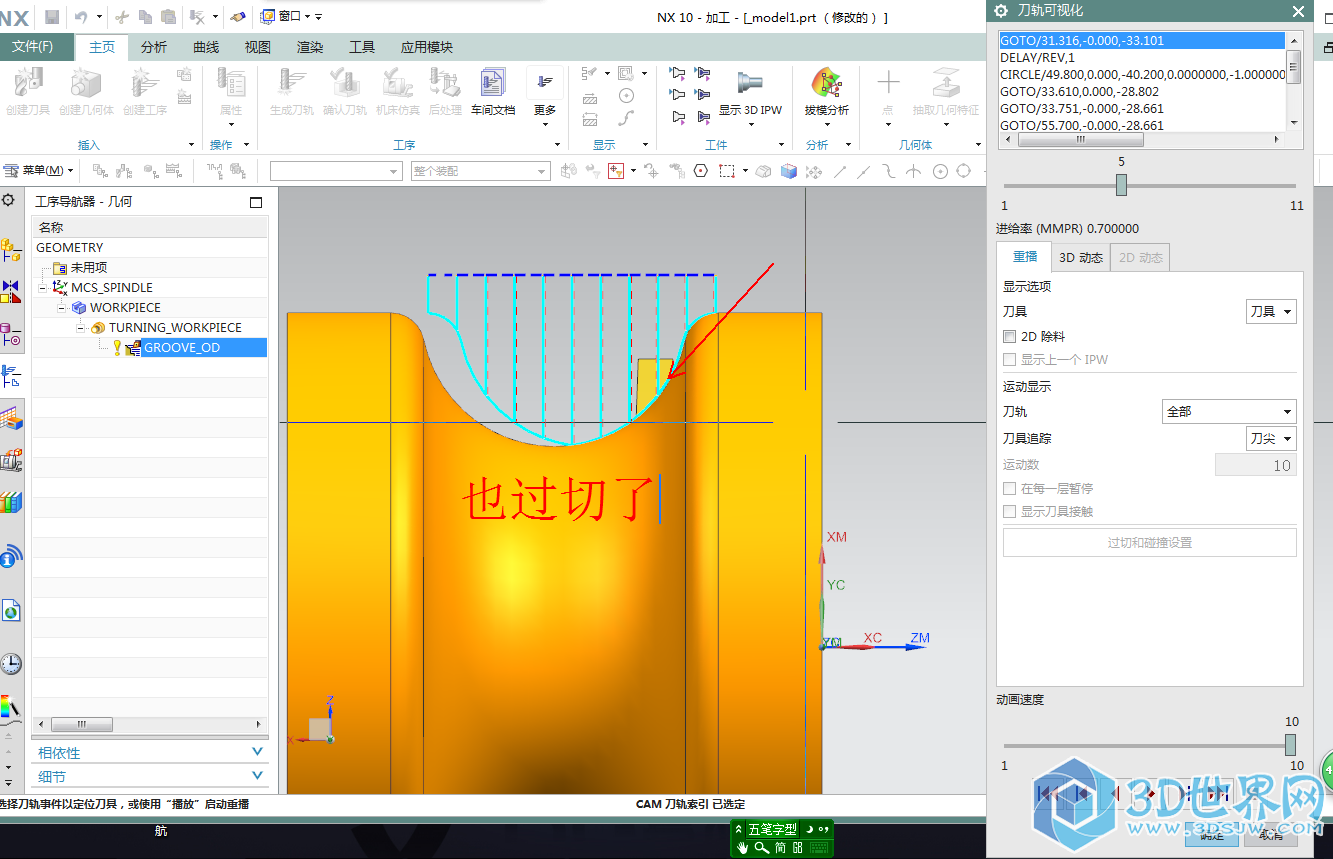
Task: Open the History clock icon in resource bar
Action: pyautogui.click(x=11, y=664)
